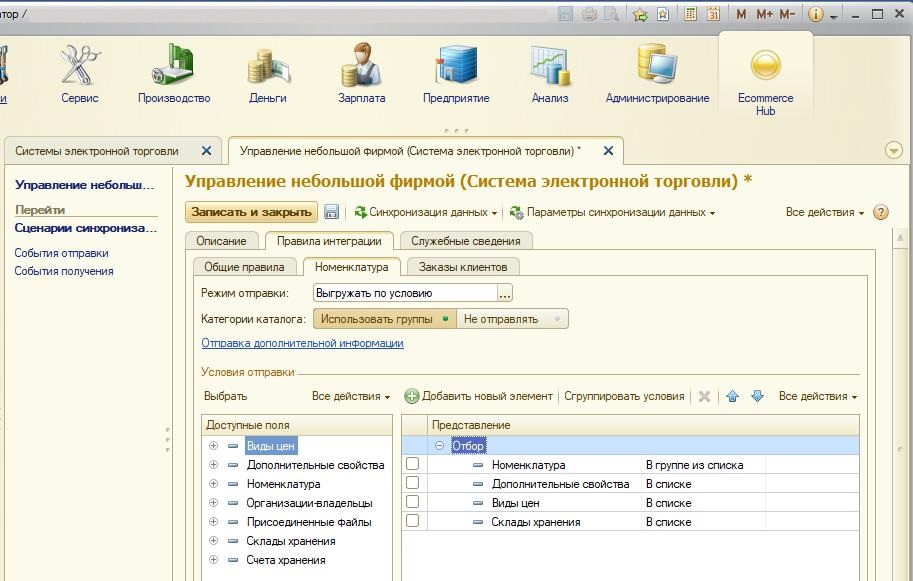The height and width of the screenshot is (581, 913).
Task: Open the Зарплата section icon
Action: pyautogui.click(x=361, y=66)
